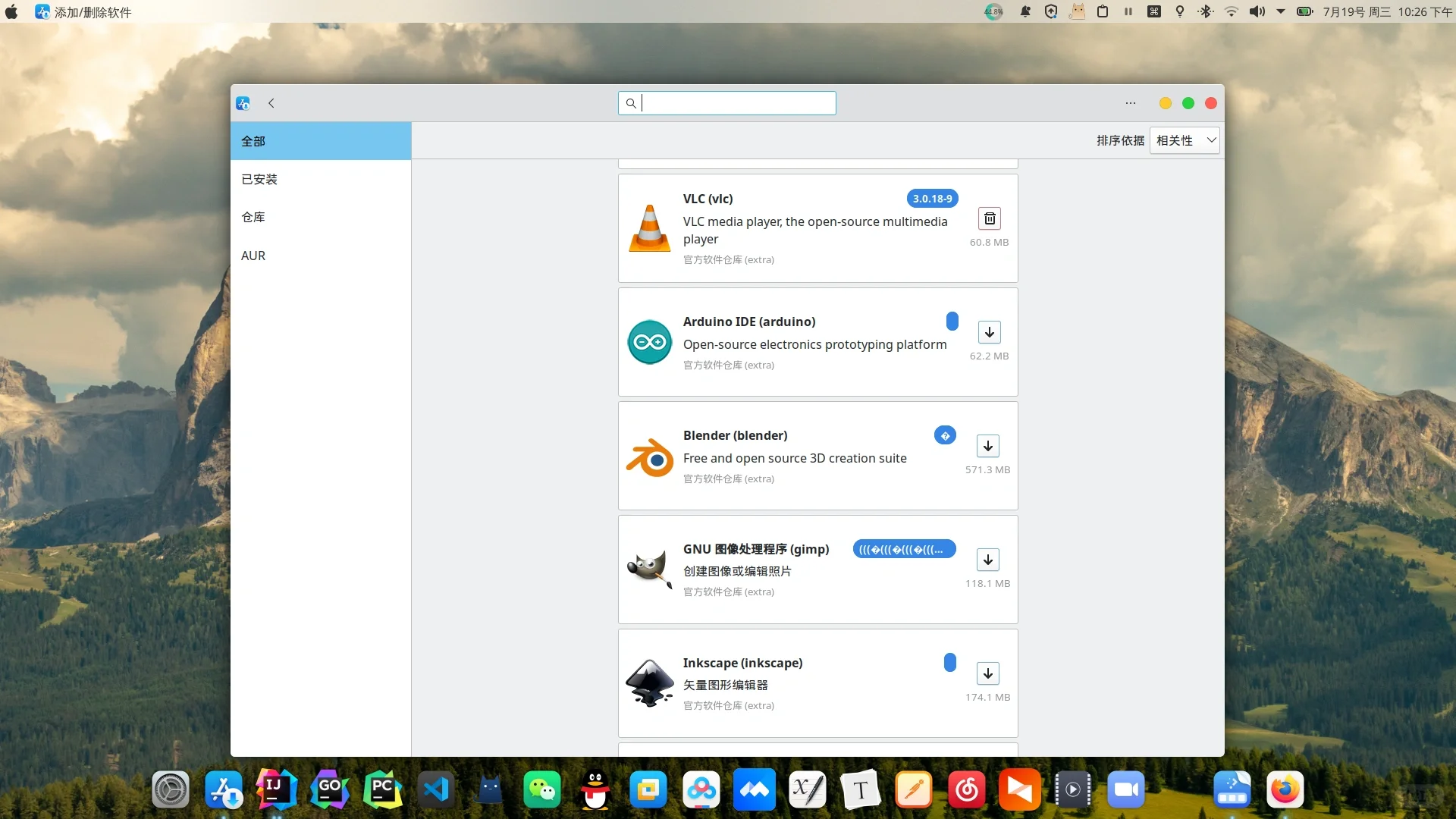
Task: Click inside the search field
Action: point(726,103)
